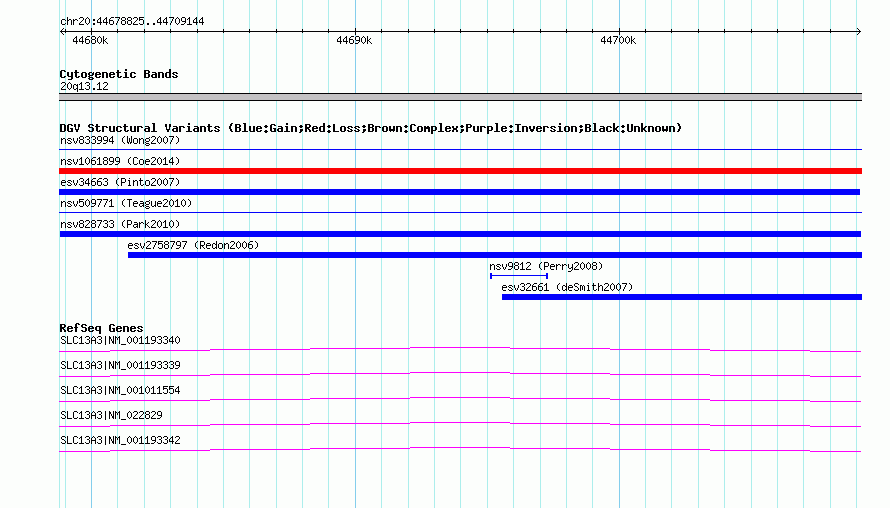The width and height of the screenshot is (890, 508).
Task: Click the nsv833994 (Wong2007) label
Action: click(120, 140)
